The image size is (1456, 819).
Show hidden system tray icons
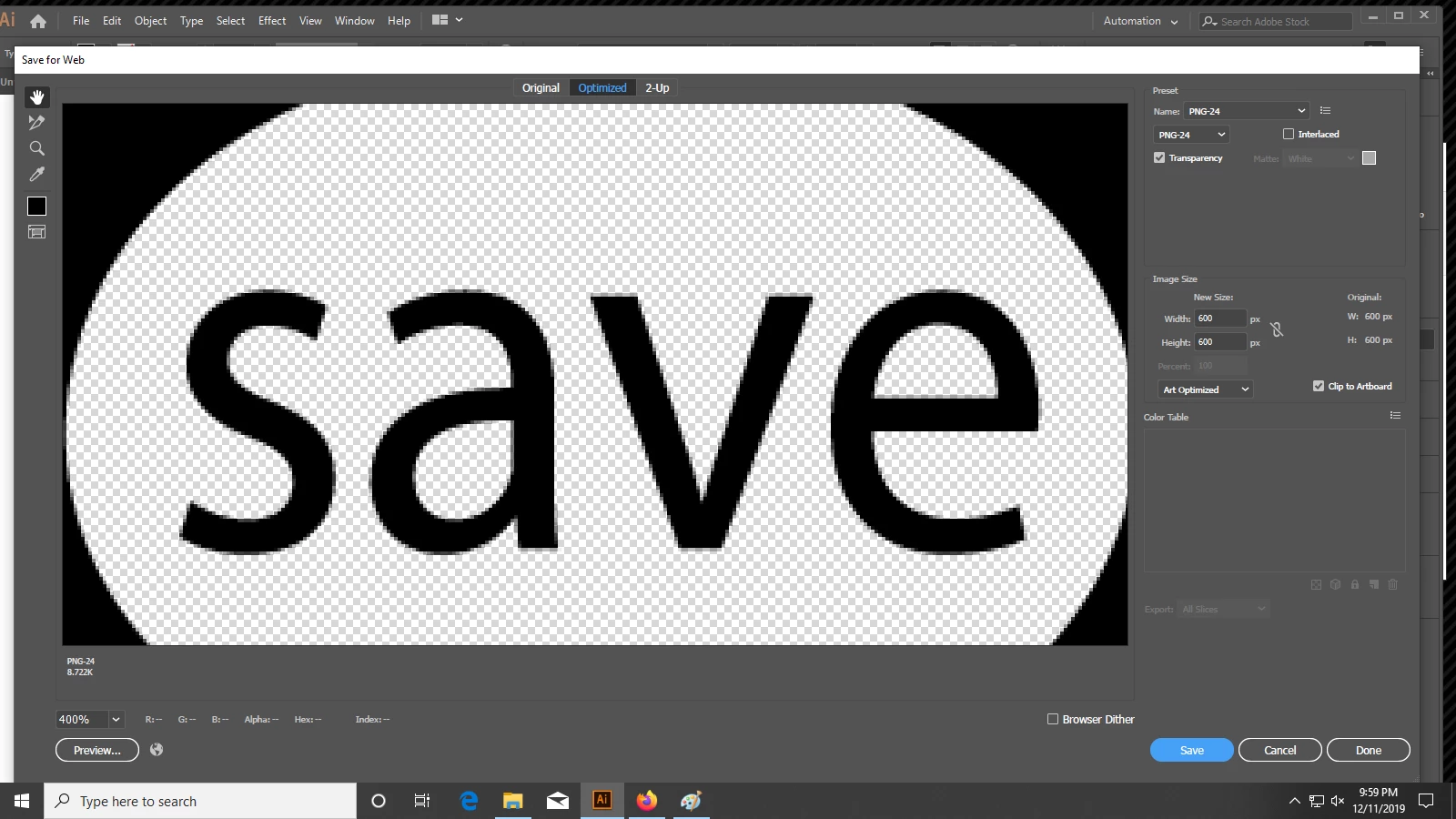1294,801
